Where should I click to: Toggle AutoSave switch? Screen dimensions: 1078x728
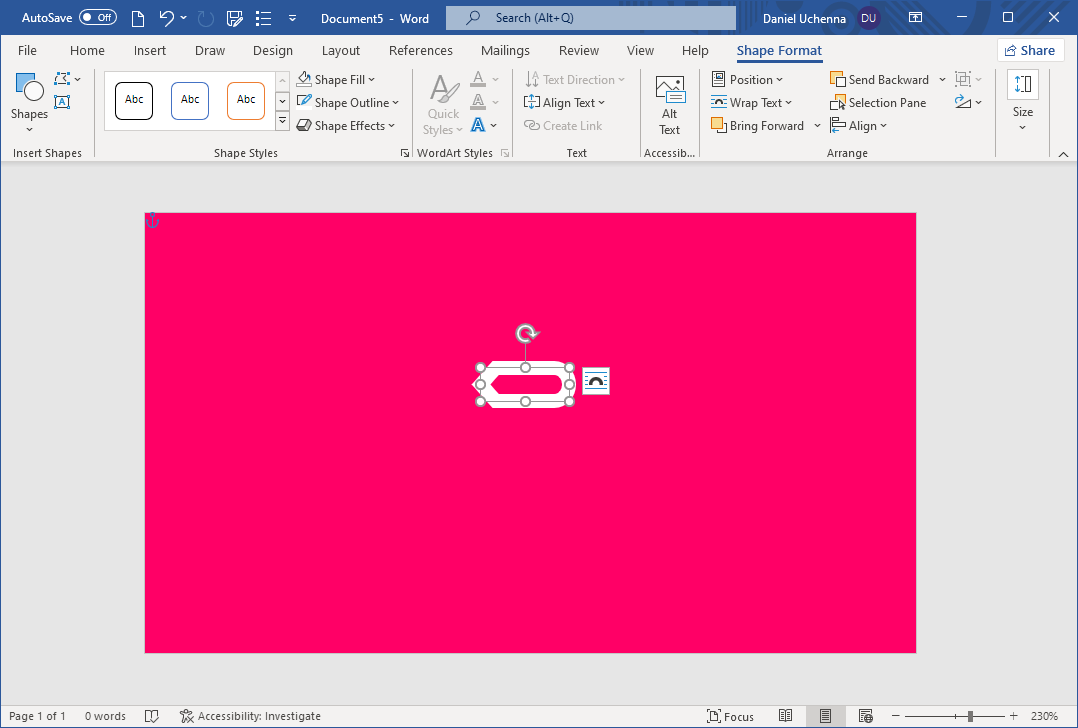click(97, 18)
